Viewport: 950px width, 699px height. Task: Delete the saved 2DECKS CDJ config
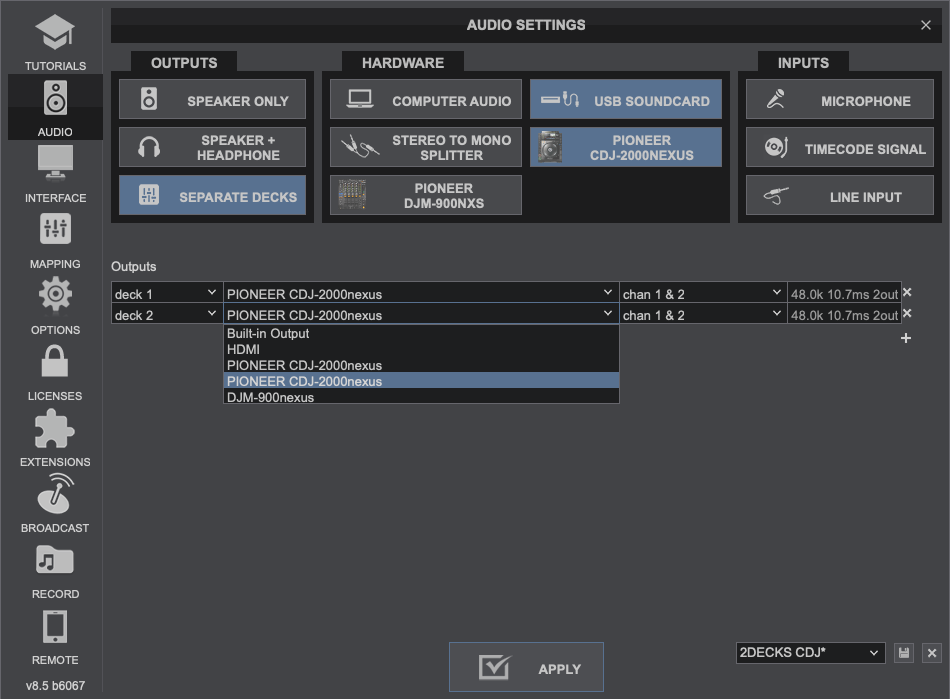(x=932, y=653)
